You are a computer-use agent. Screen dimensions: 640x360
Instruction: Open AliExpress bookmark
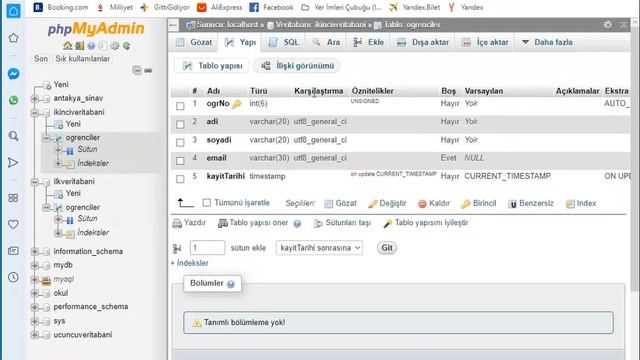pos(220,7)
